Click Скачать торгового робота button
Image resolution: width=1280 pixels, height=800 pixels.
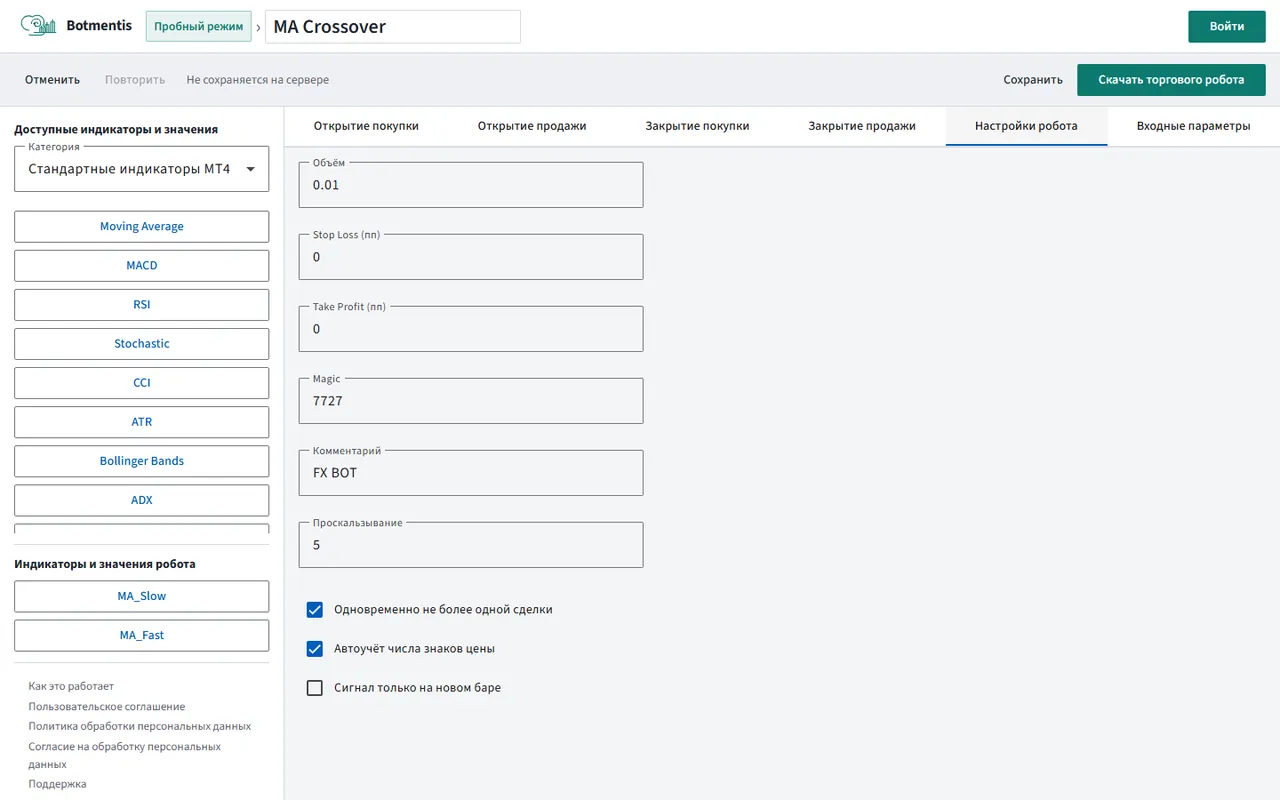(1171, 79)
